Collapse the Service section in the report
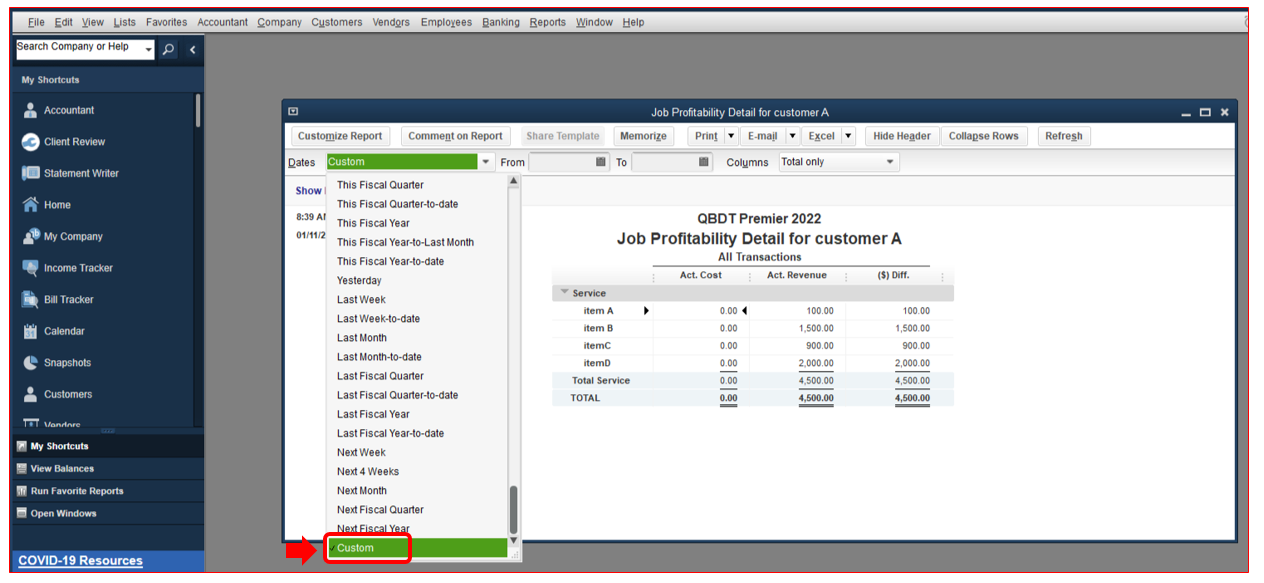Viewport: 1264px width, 583px height. [562, 293]
